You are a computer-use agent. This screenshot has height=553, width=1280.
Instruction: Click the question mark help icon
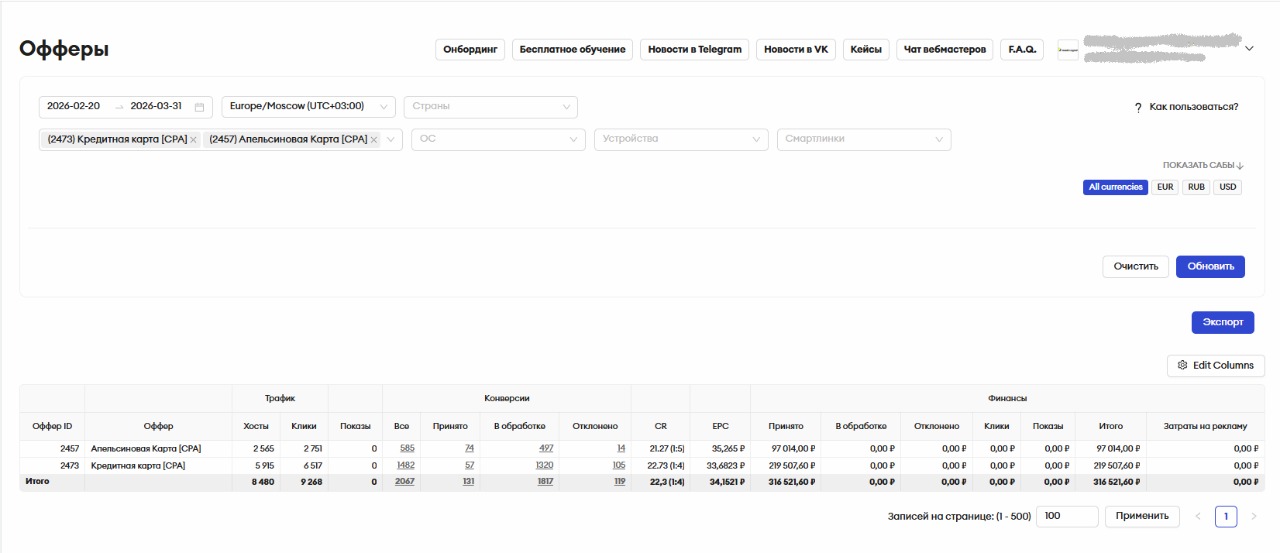pos(1138,107)
